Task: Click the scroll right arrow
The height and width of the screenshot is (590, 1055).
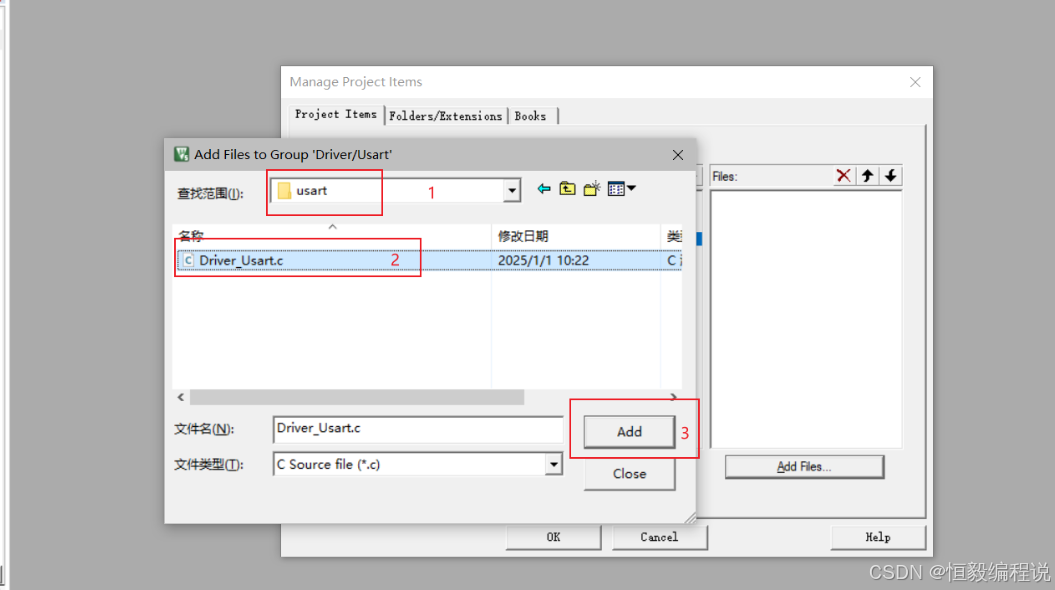Action: click(x=674, y=398)
